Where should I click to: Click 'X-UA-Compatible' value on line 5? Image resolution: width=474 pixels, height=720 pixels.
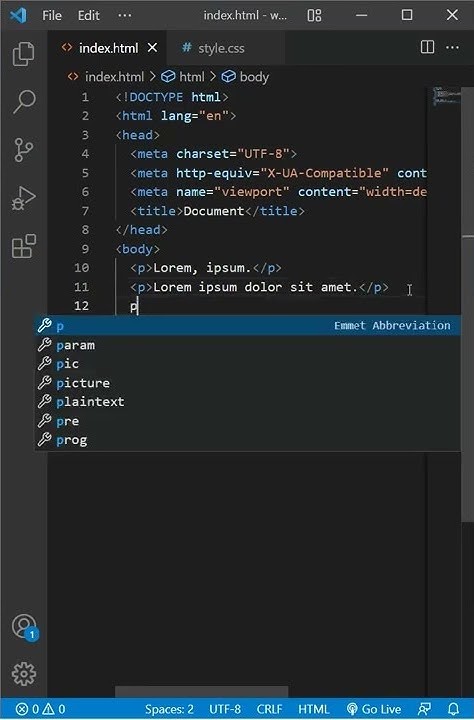click(324, 173)
